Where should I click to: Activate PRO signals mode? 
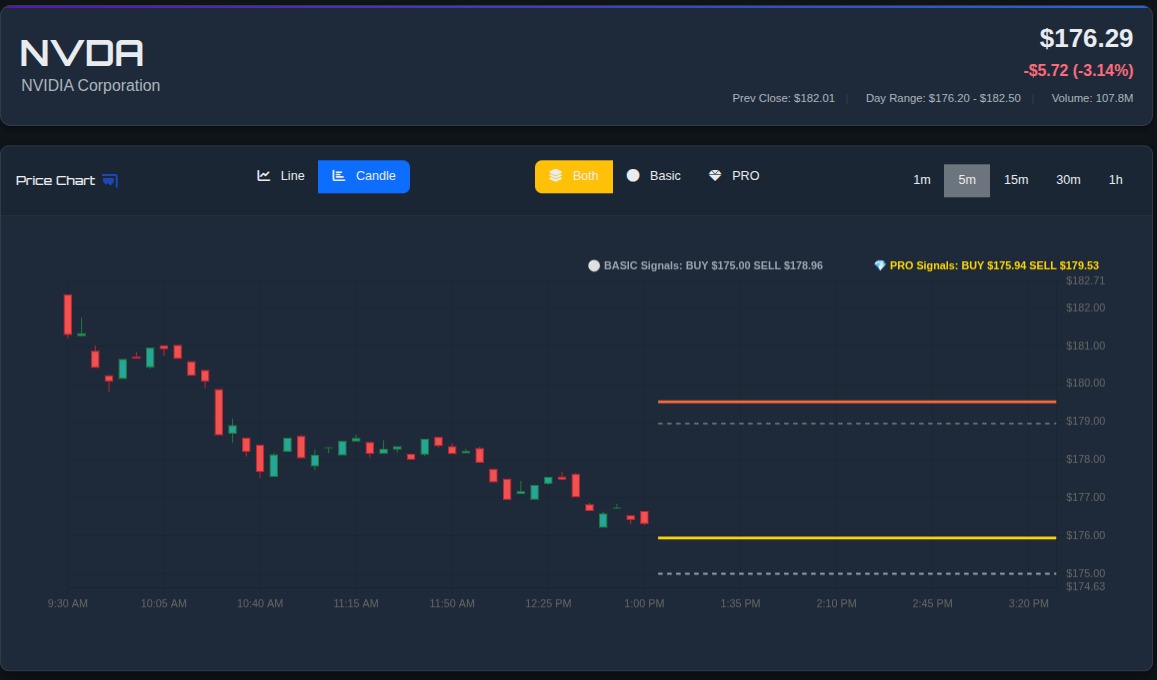tap(736, 175)
